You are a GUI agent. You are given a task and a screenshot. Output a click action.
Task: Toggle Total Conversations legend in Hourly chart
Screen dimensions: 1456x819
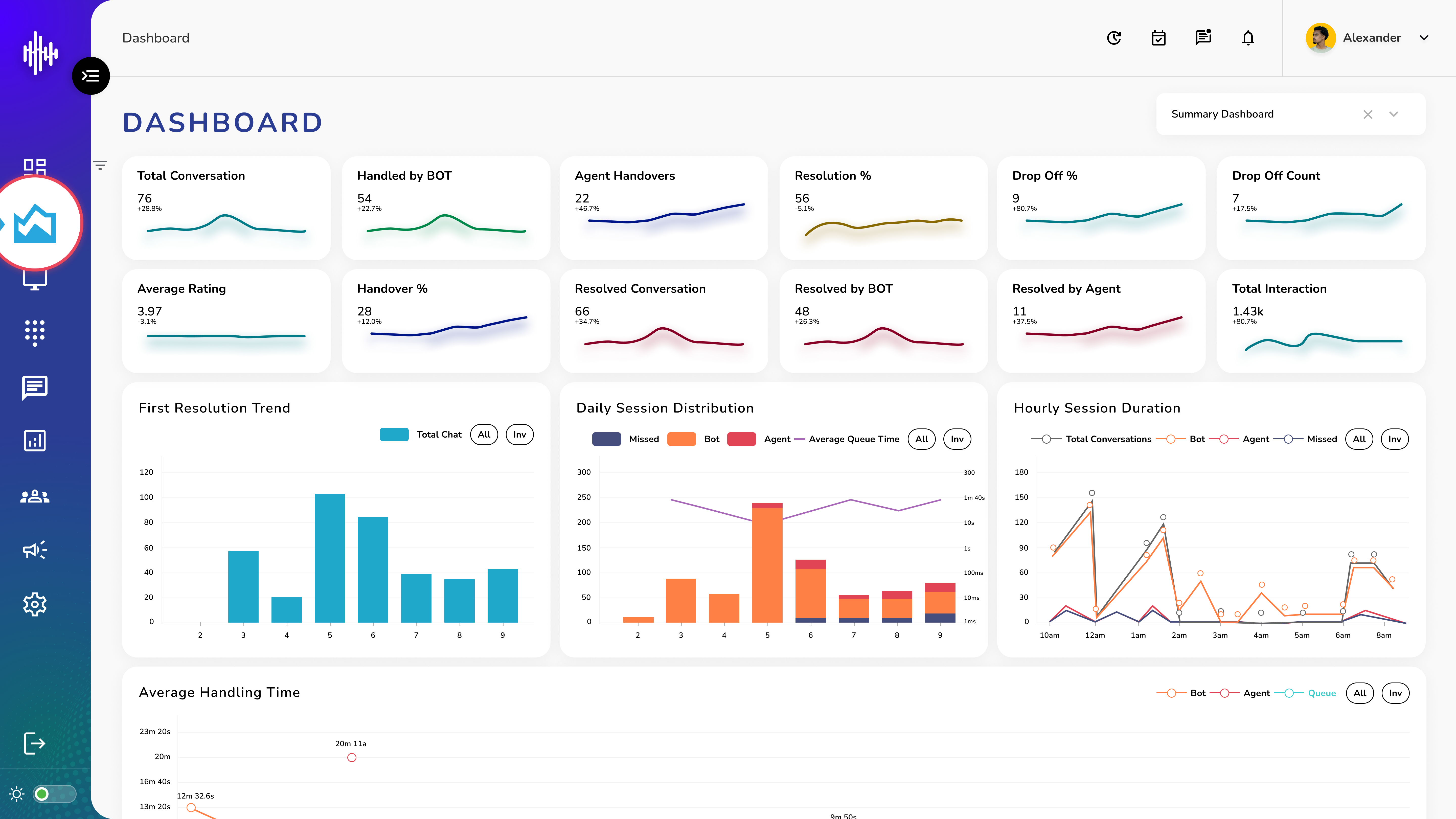[1091, 439]
